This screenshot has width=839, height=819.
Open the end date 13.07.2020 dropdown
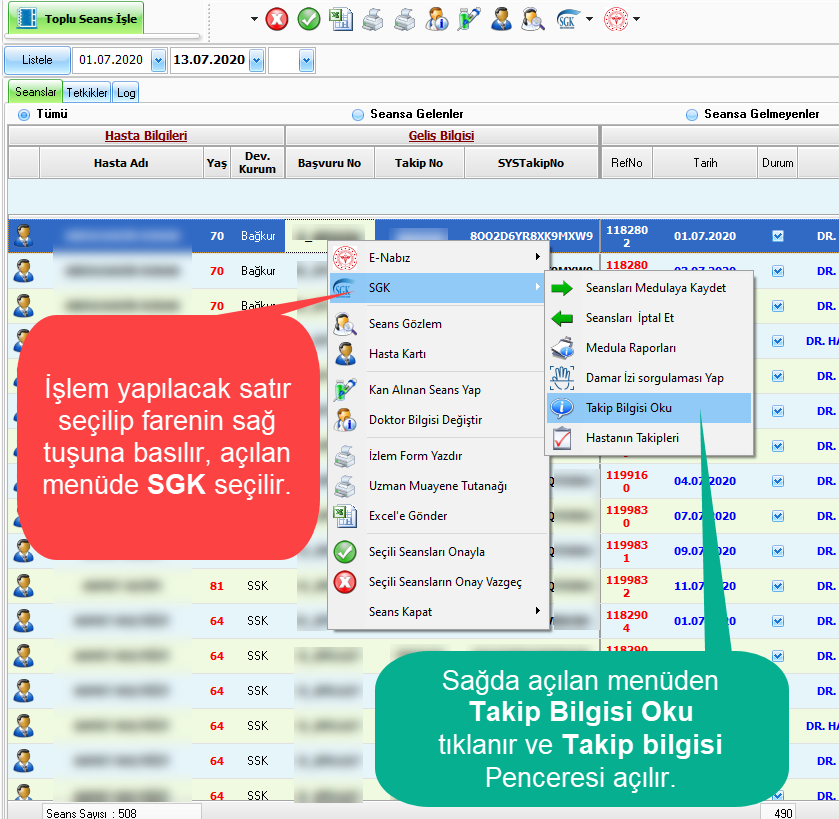click(x=257, y=60)
